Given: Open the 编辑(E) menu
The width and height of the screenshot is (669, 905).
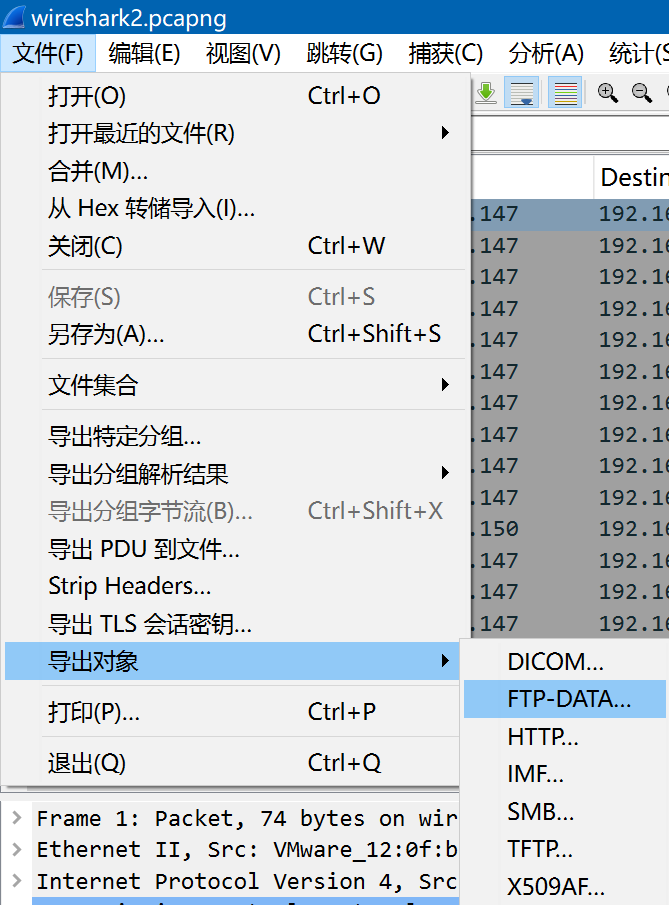Looking at the screenshot, I should click(144, 53).
